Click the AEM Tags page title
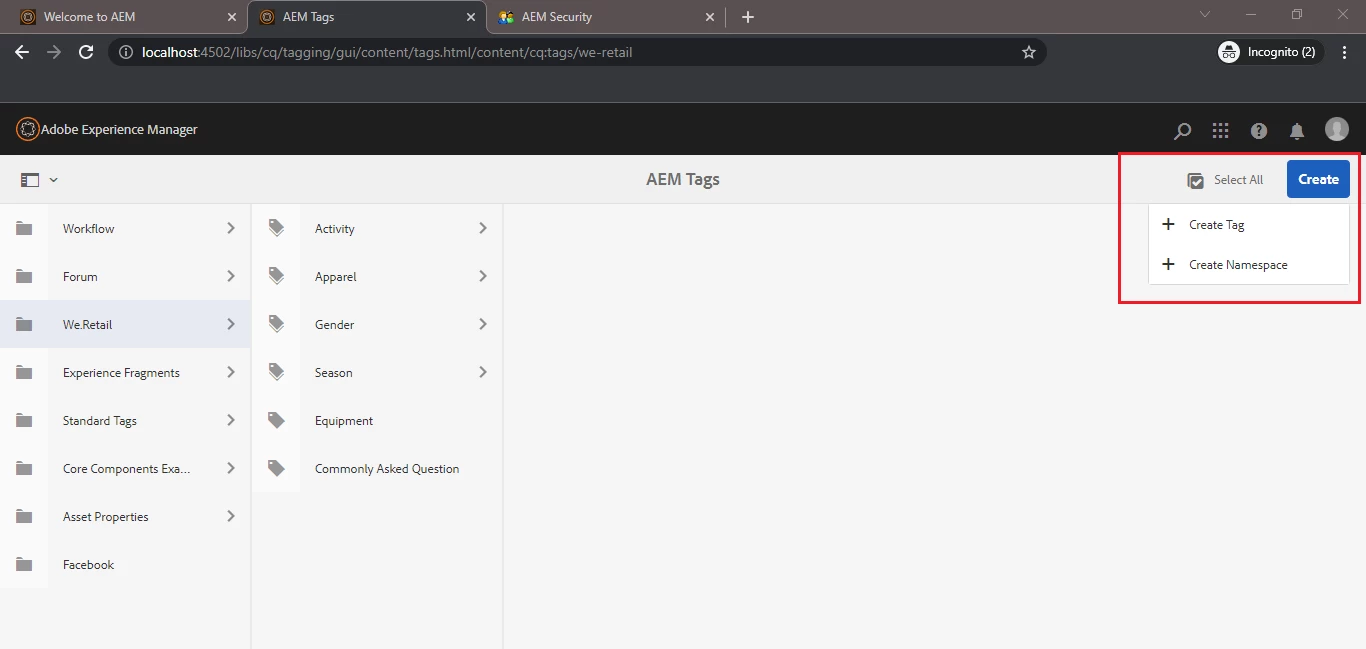The image size is (1366, 649). pyautogui.click(x=683, y=180)
